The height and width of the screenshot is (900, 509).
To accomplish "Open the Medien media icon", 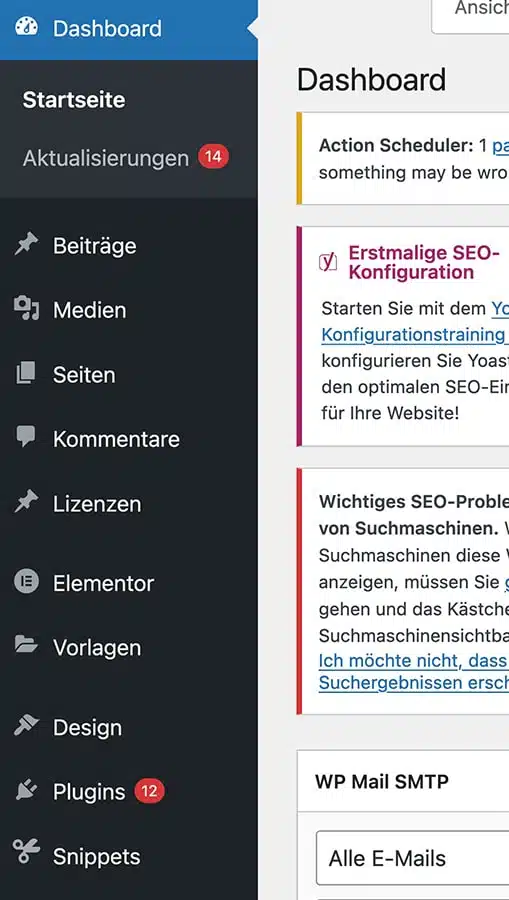I will coord(26,309).
